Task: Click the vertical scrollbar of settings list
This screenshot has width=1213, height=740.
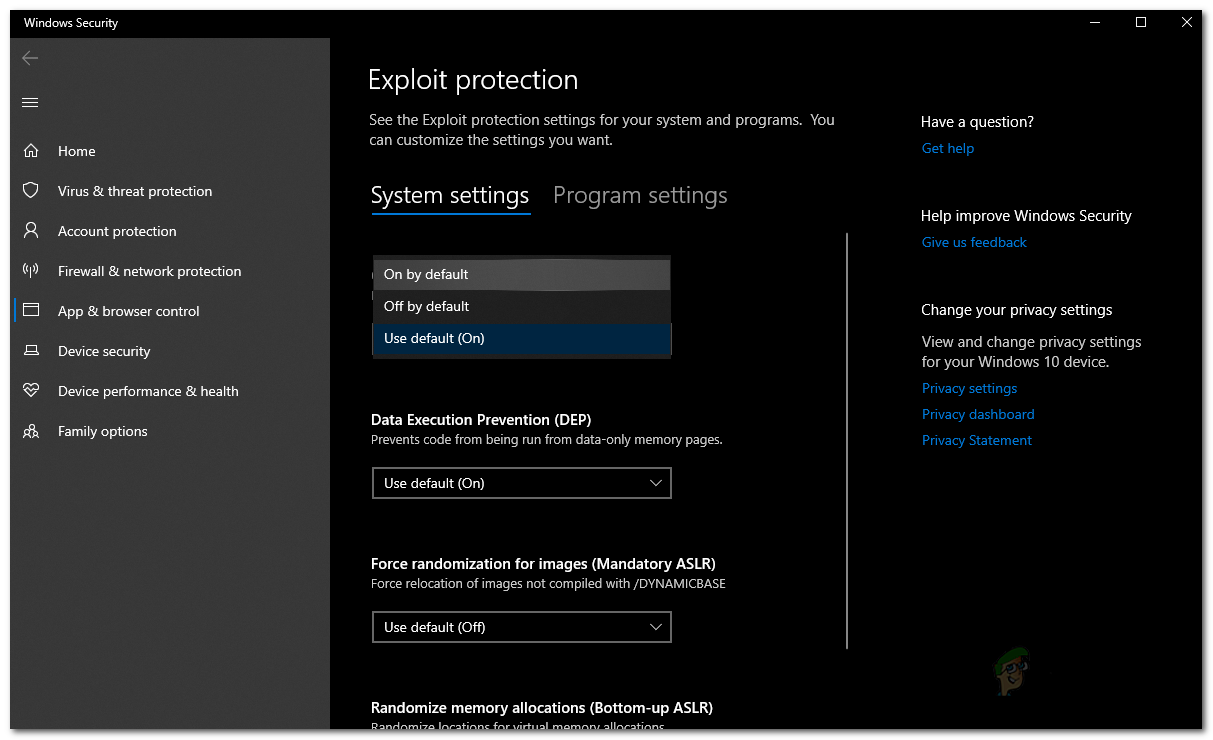Action: point(847,440)
